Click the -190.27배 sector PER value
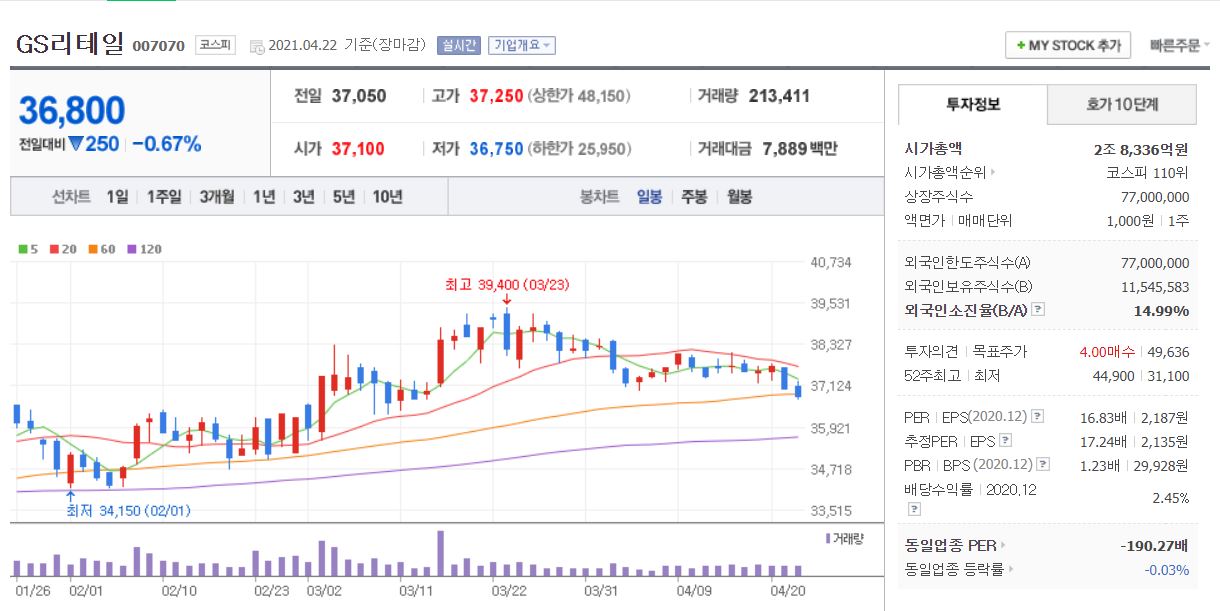Image resolution: width=1220 pixels, height=611 pixels. click(x=1154, y=546)
